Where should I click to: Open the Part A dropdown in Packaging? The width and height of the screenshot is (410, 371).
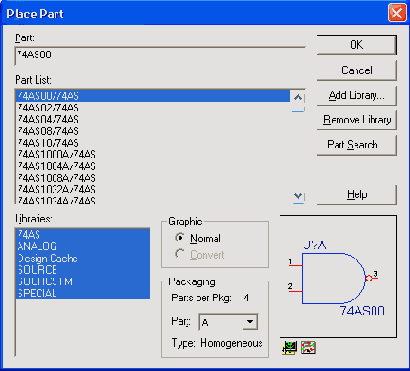[x=250, y=322]
